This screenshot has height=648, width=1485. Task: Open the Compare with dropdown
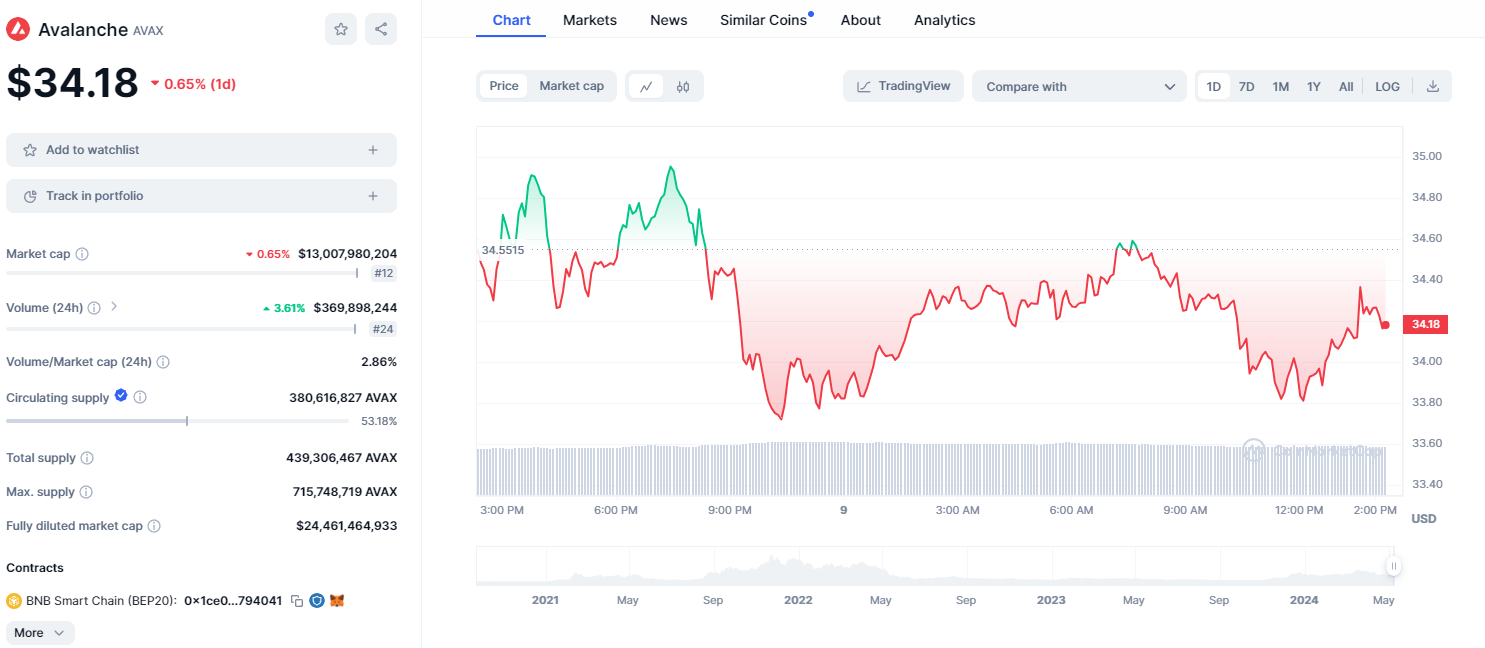(x=1079, y=87)
